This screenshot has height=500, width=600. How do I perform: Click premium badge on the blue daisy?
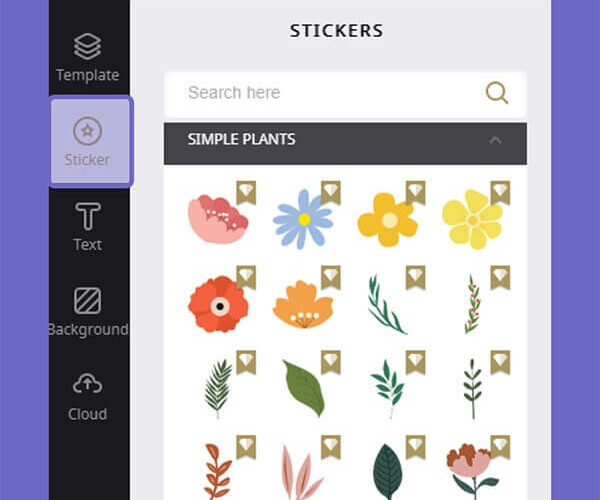point(331,193)
